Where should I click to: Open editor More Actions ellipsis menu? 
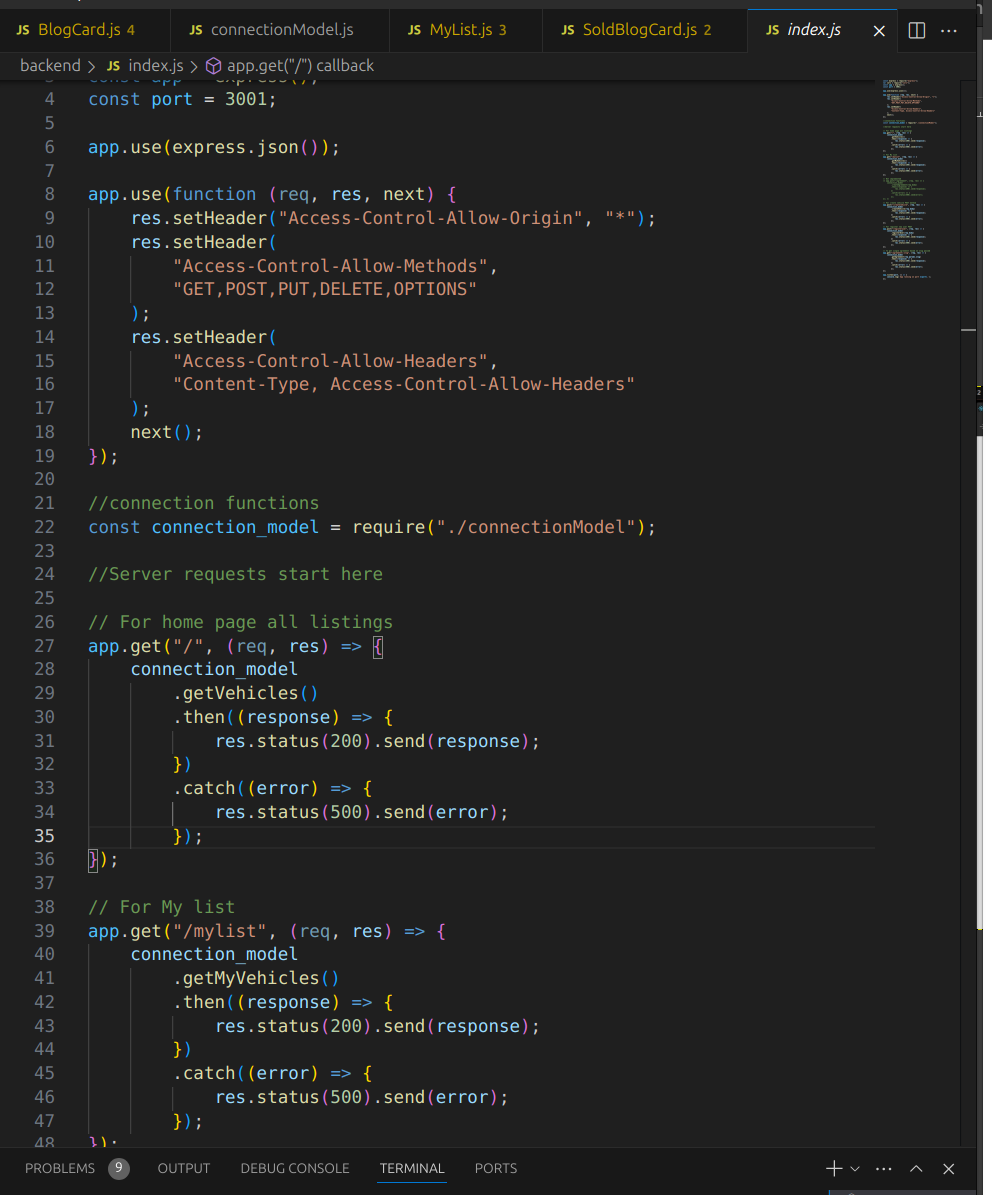pyautogui.click(x=950, y=30)
